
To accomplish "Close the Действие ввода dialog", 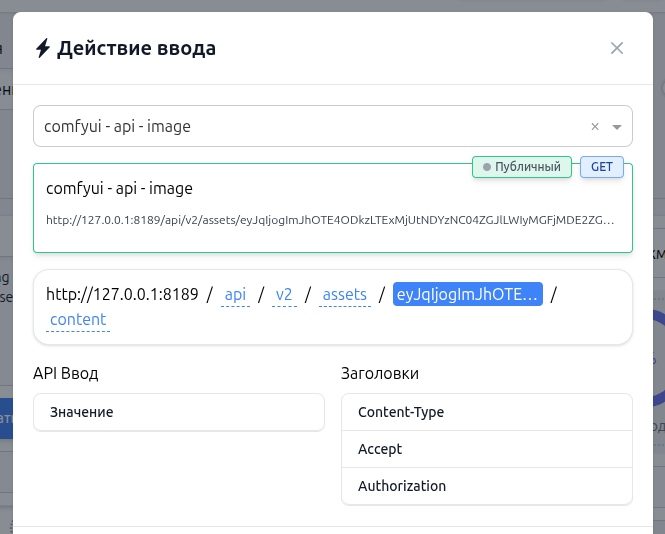I will (x=617, y=48).
